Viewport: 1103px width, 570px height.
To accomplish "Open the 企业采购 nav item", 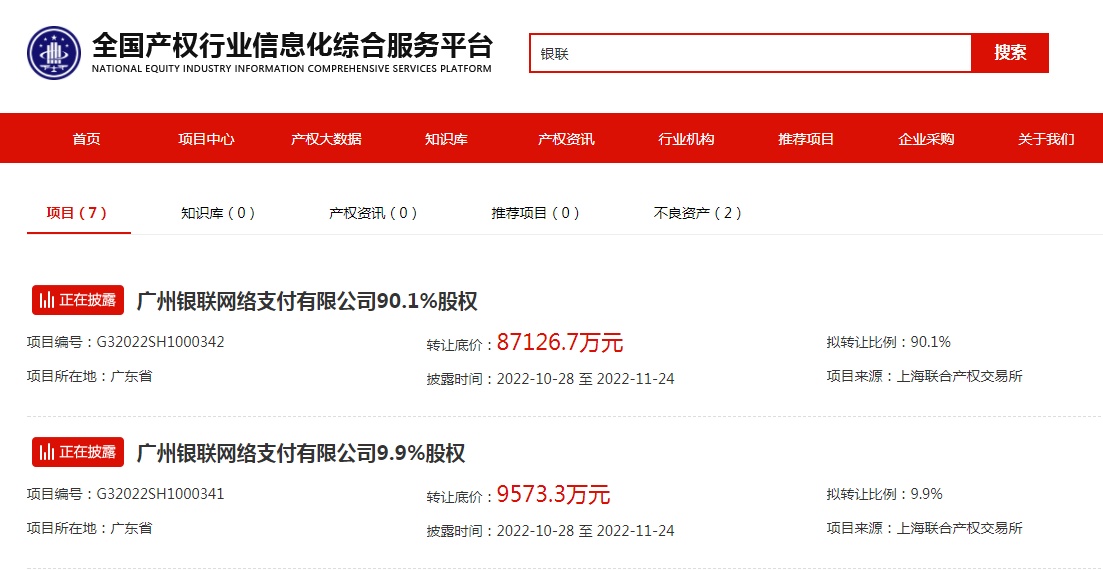I will [x=926, y=139].
